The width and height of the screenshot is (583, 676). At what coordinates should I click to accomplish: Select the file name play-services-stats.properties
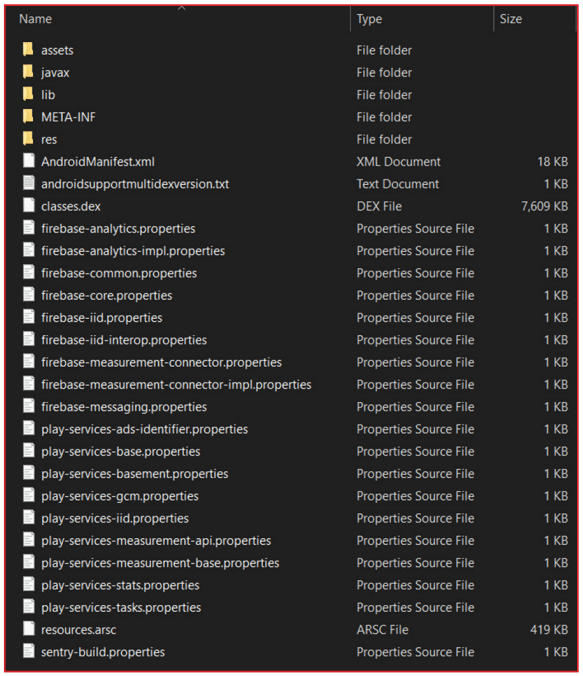click(120, 585)
